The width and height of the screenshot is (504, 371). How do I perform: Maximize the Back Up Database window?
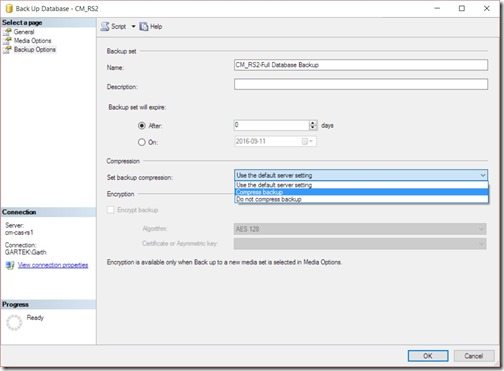pos(462,9)
